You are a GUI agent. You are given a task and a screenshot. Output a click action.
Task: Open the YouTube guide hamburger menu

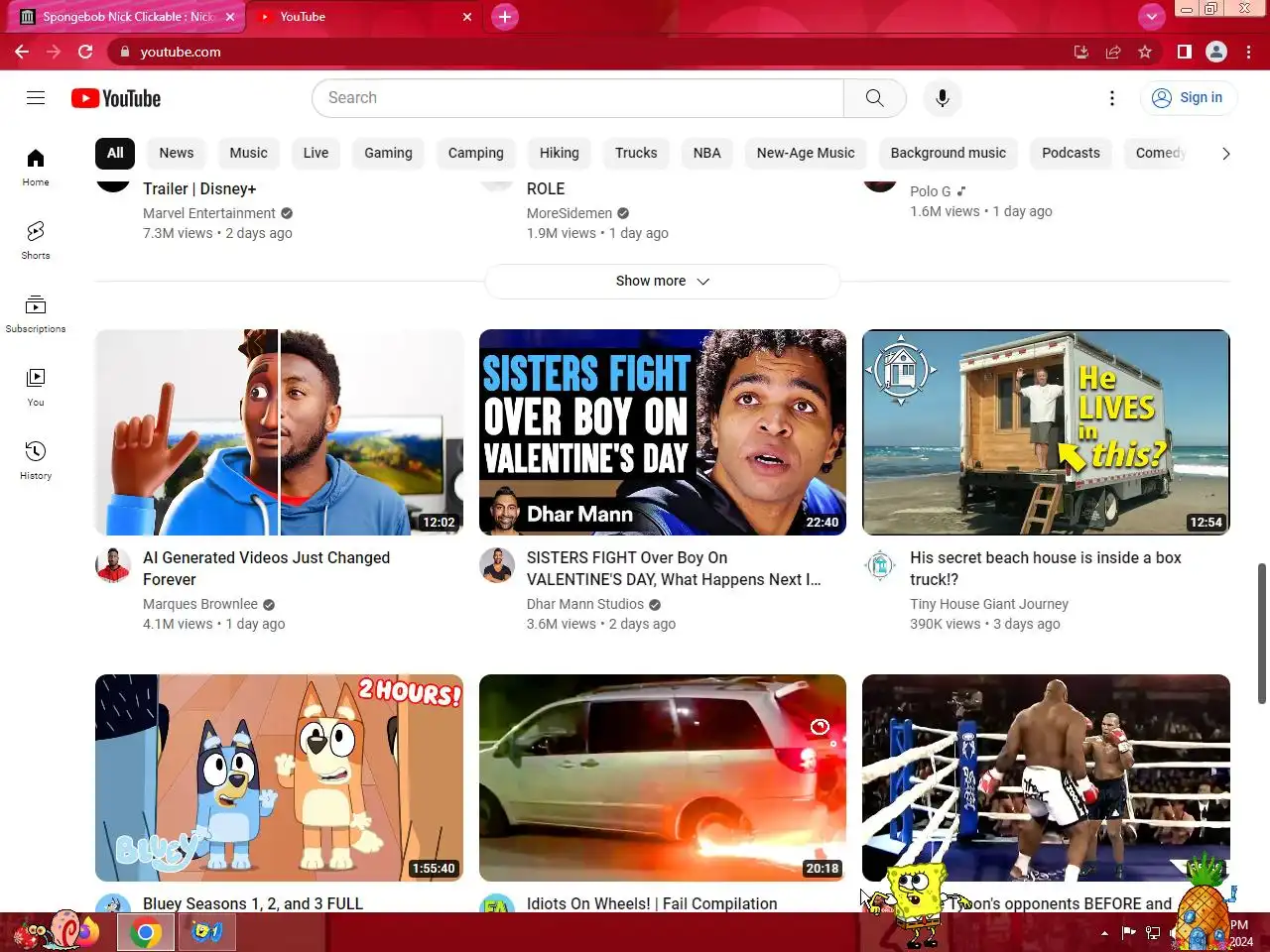point(36,97)
